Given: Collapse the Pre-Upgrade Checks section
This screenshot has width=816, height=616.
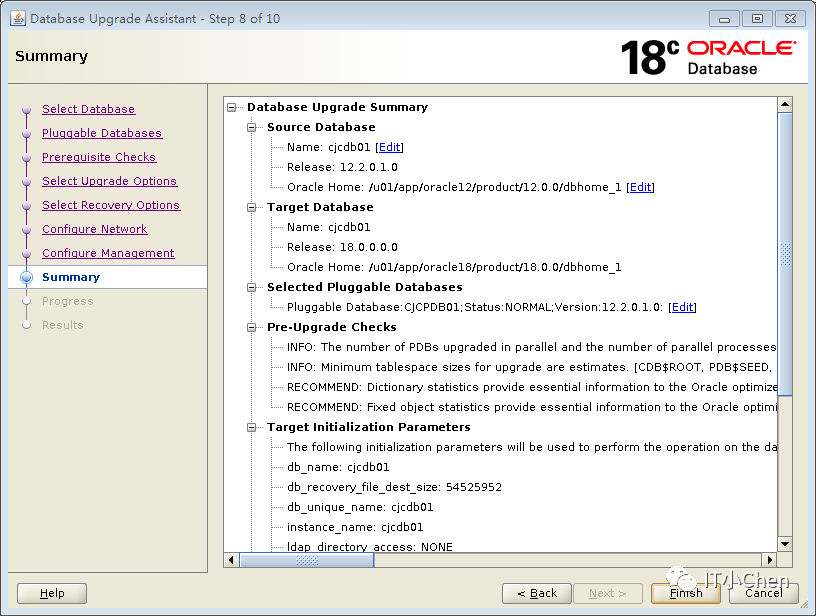Looking at the screenshot, I should [x=252, y=327].
